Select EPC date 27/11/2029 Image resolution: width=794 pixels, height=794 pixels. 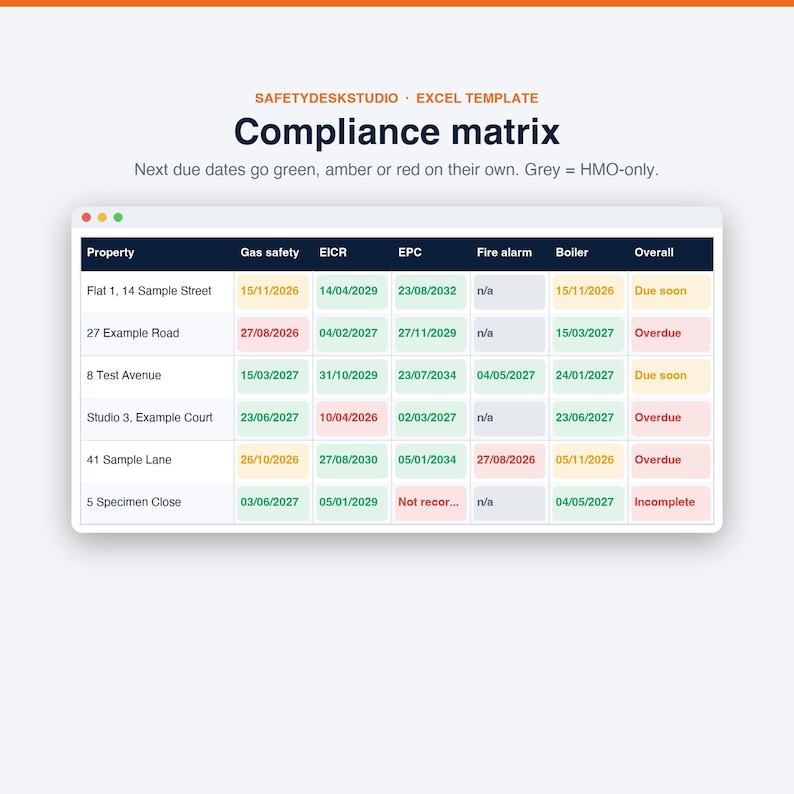pos(430,334)
